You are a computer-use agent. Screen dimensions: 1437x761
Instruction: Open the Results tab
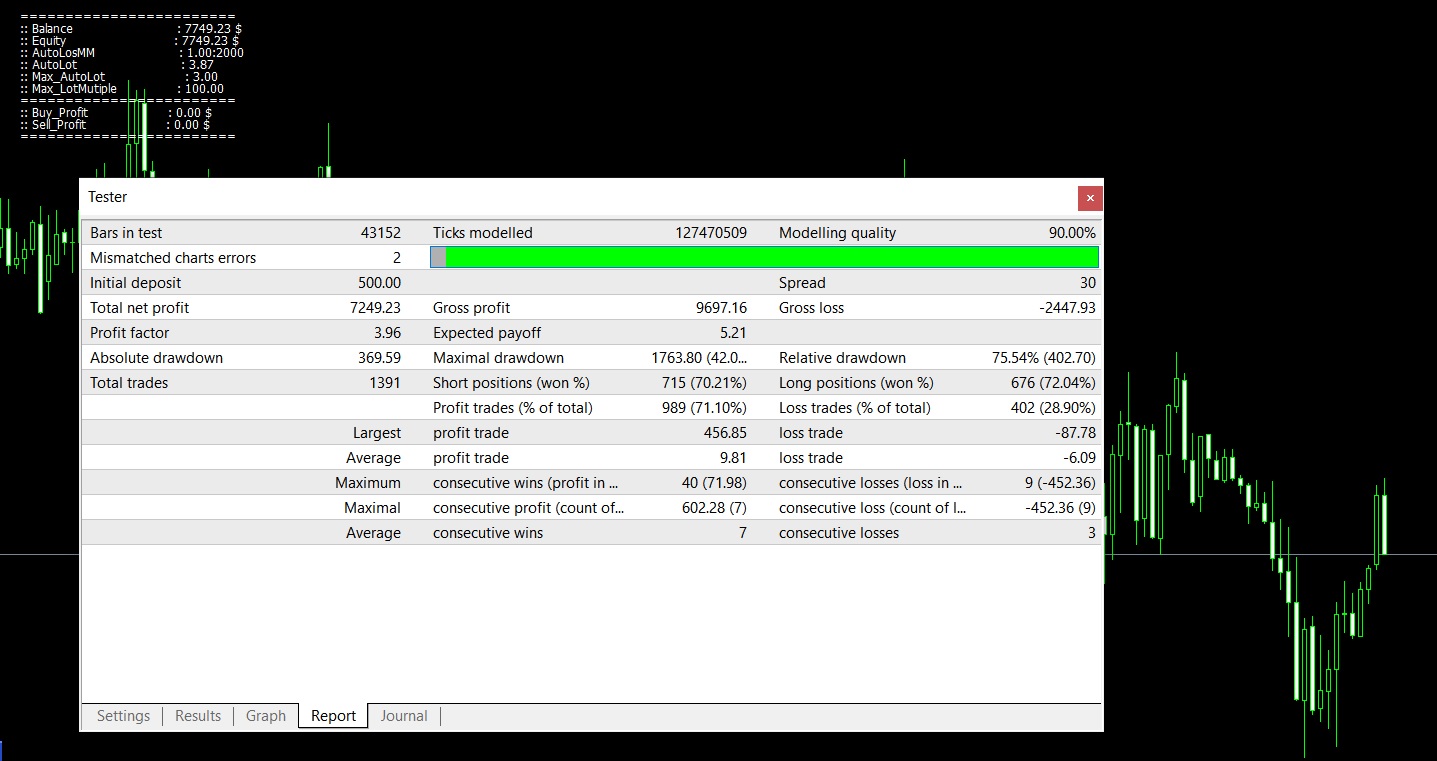pos(198,716)
